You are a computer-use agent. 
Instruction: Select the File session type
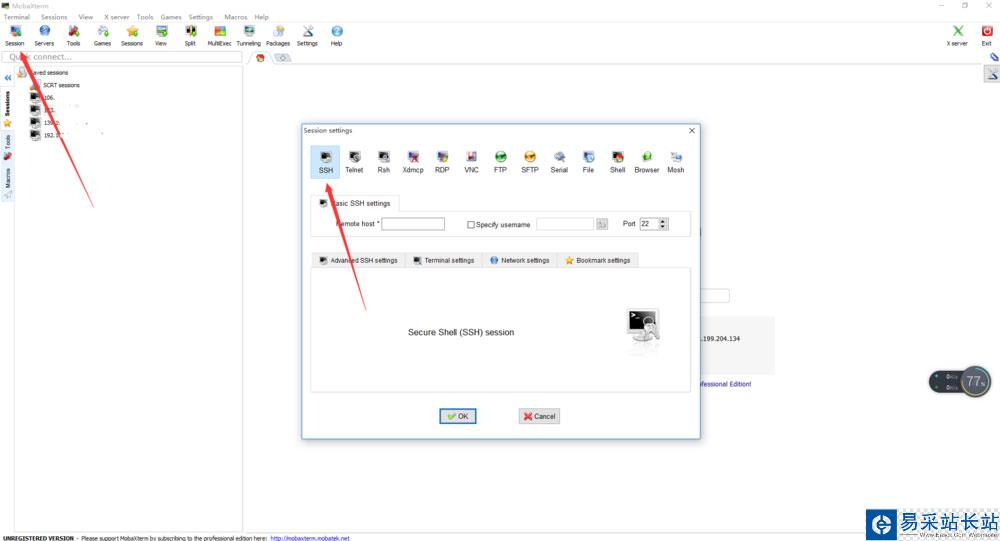[x=588, y=162]
